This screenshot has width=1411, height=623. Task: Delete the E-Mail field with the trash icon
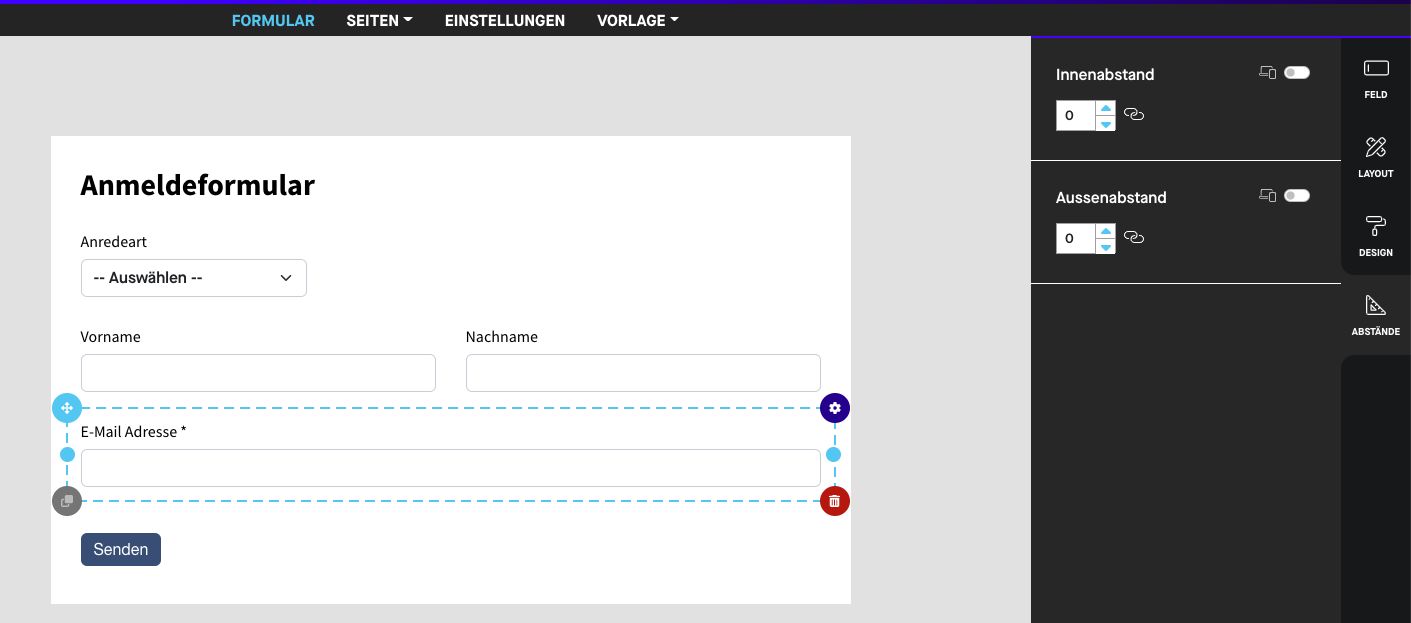(835, 501)
